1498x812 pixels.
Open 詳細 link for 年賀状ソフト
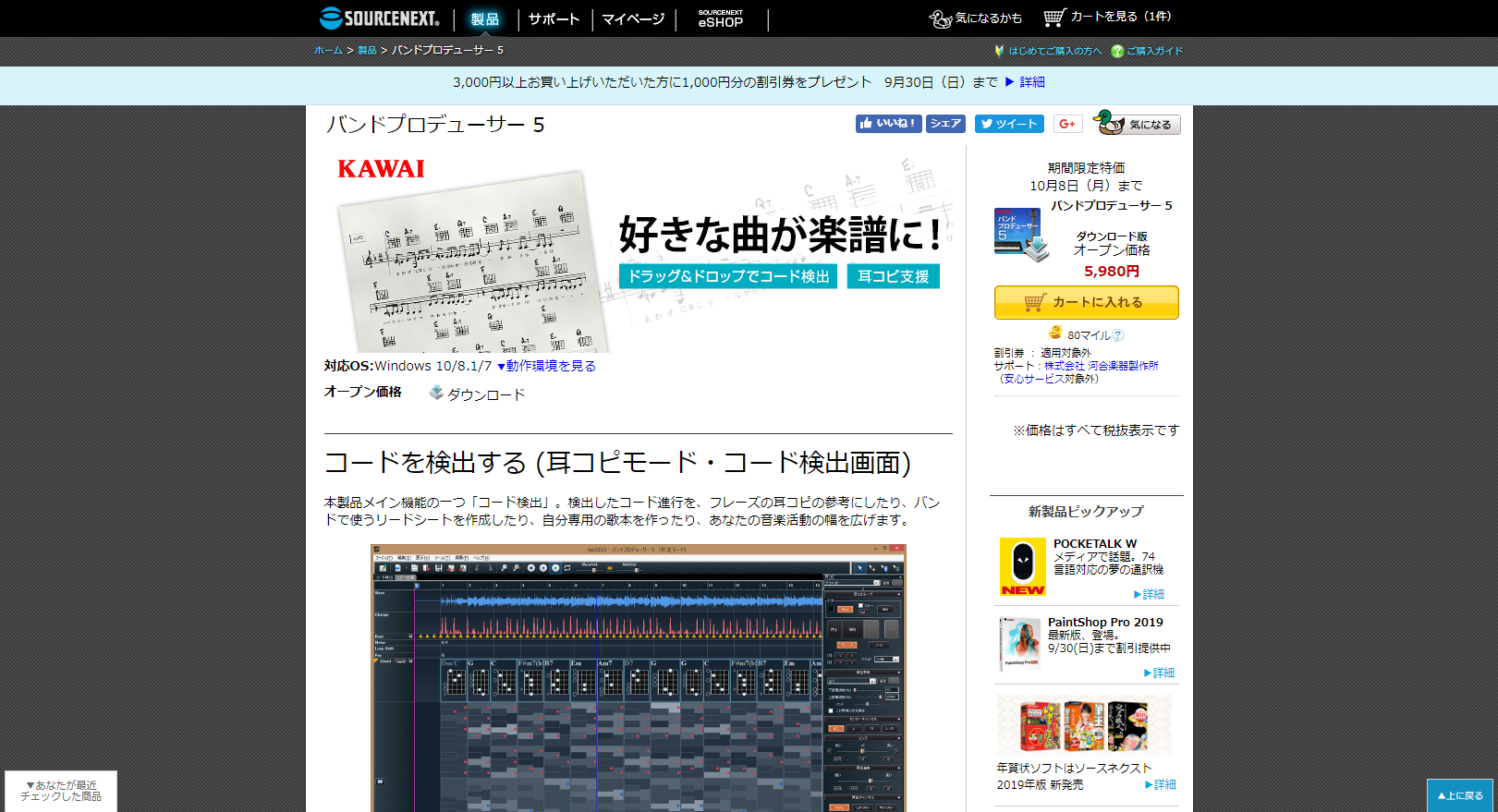pos(1160,784)
